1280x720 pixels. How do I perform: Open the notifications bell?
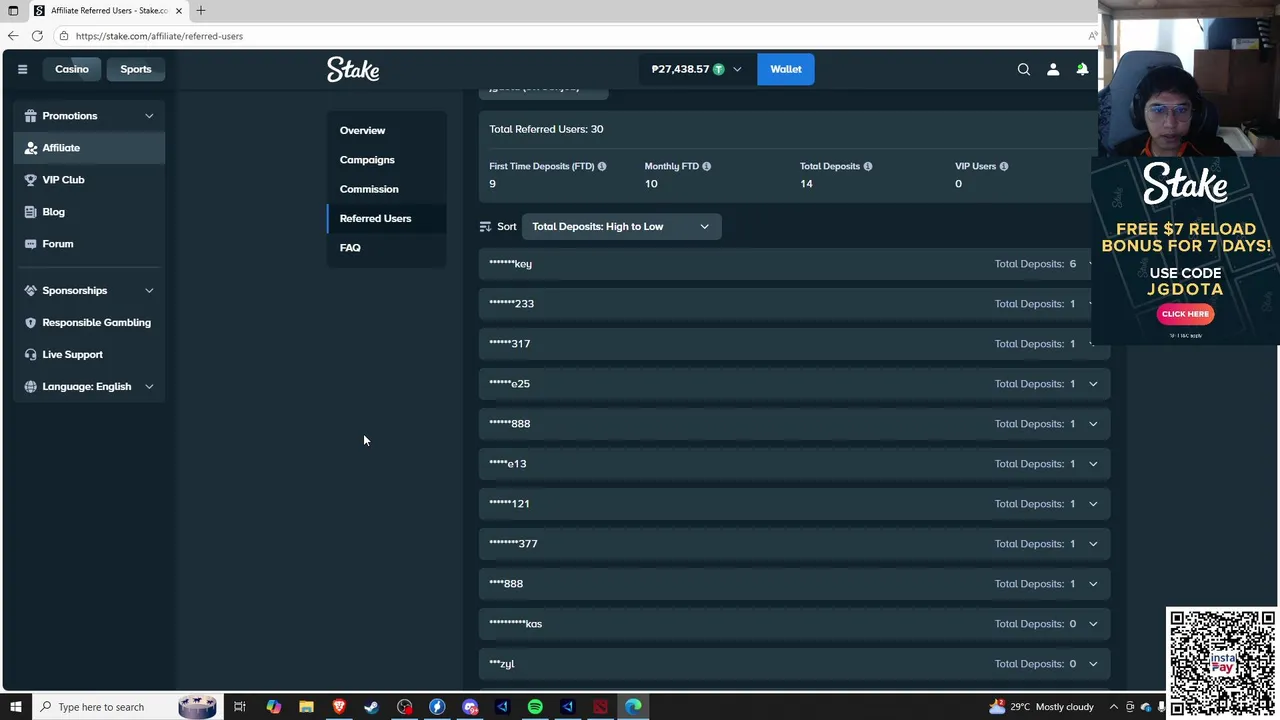point(1082,69)
